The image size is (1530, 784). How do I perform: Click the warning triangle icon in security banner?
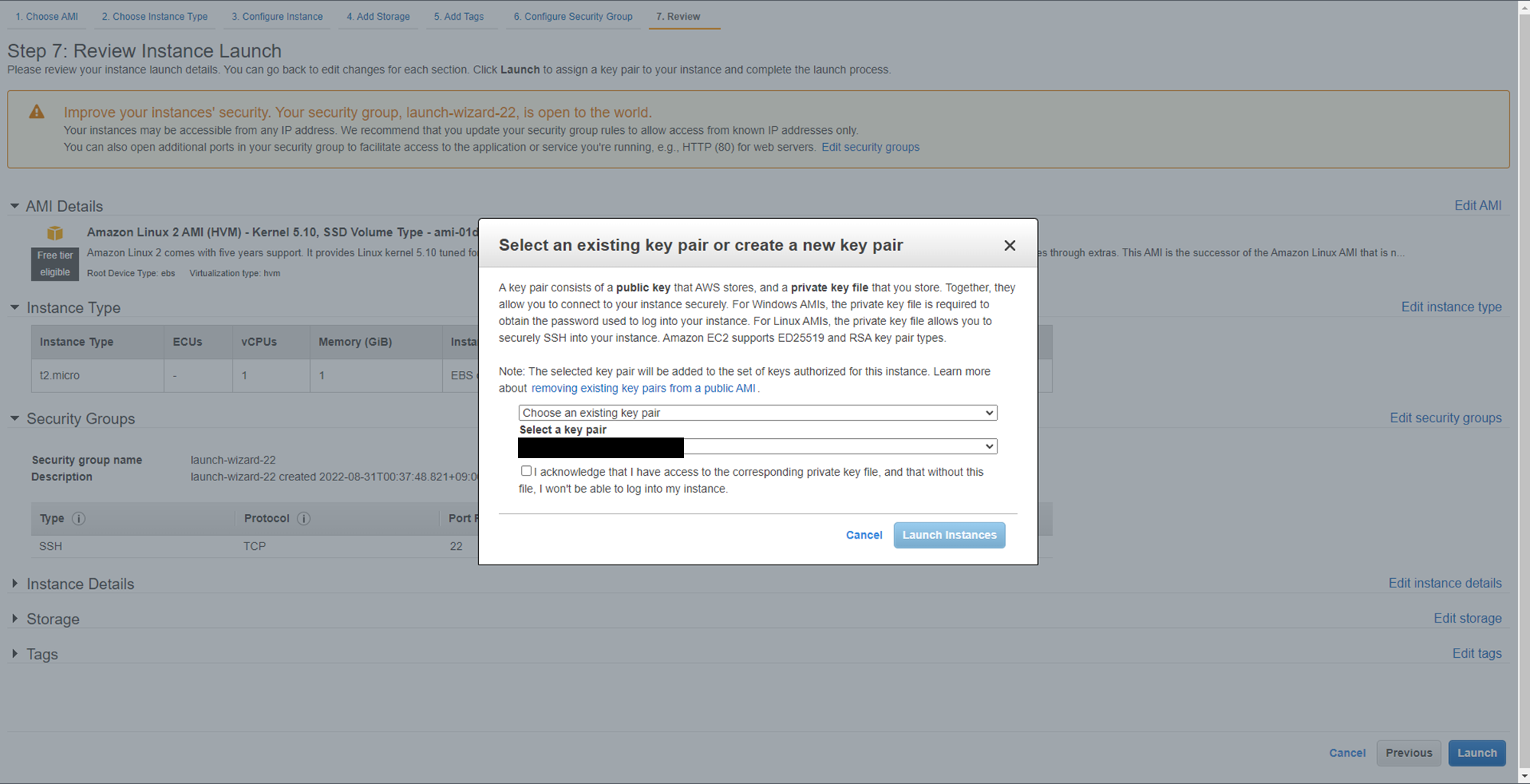point(37,112)
